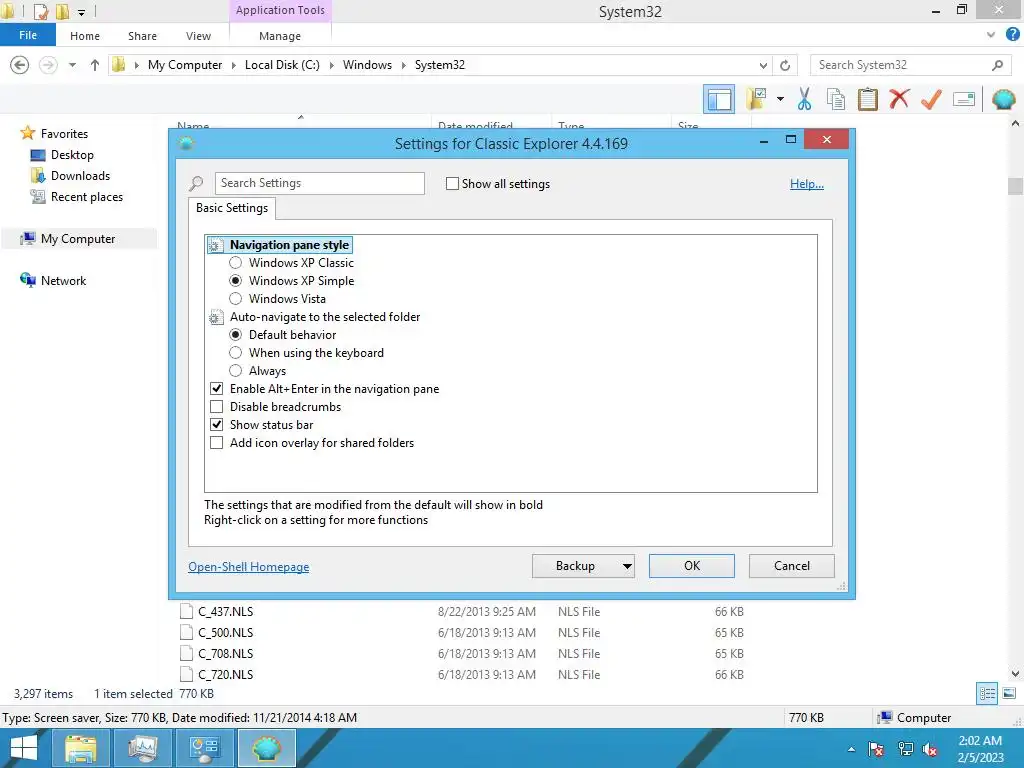Click the New folder icon in title bar
1024x768 pixels.
point(62,11)
